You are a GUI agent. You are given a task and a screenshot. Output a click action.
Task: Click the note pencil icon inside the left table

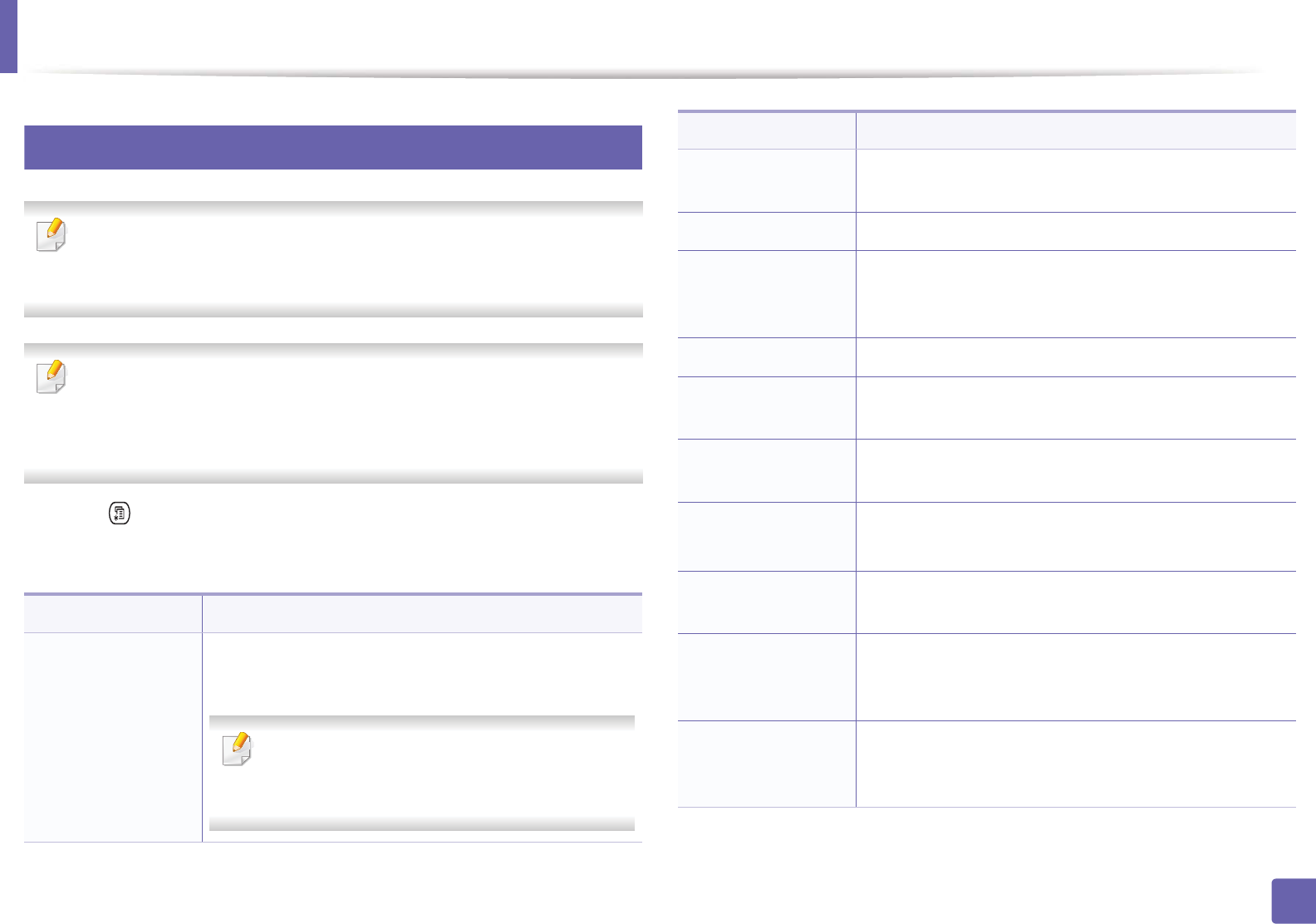(237, 750)
